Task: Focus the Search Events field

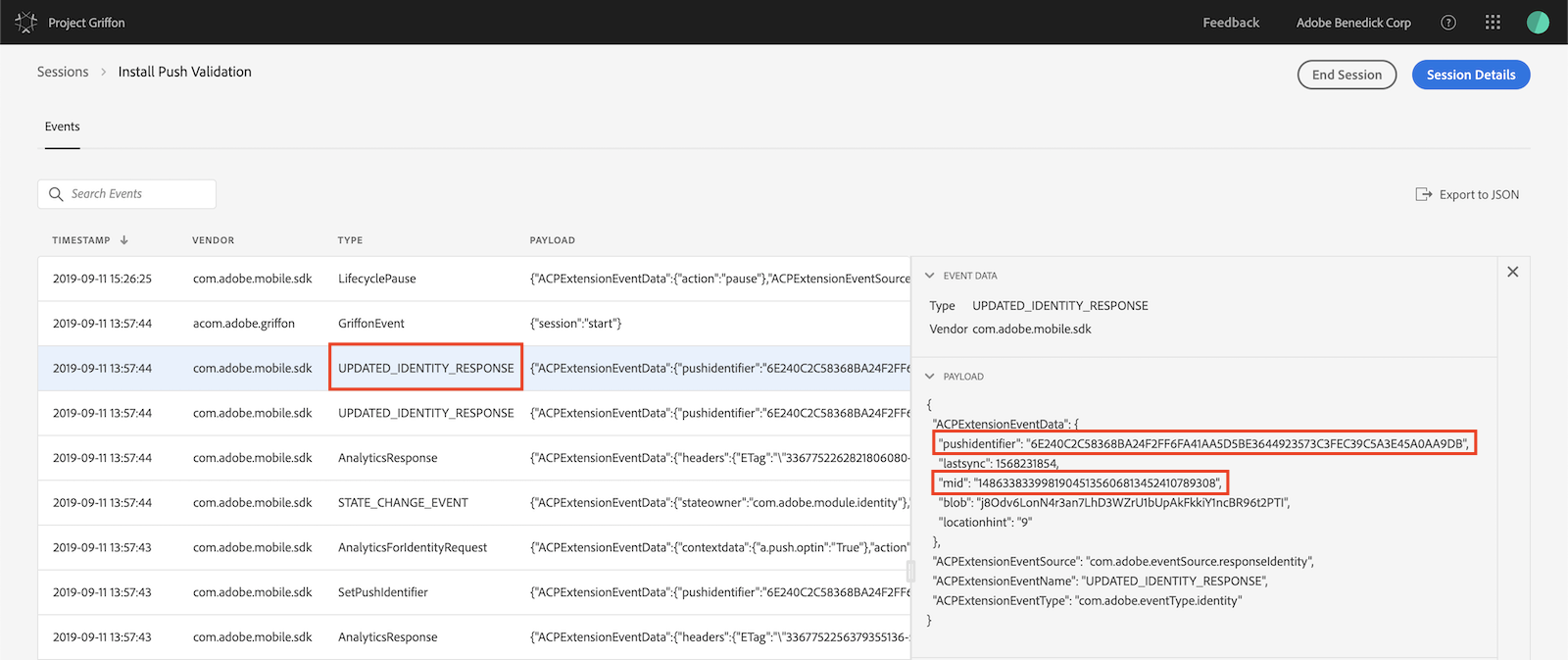Action: point(126,194)
